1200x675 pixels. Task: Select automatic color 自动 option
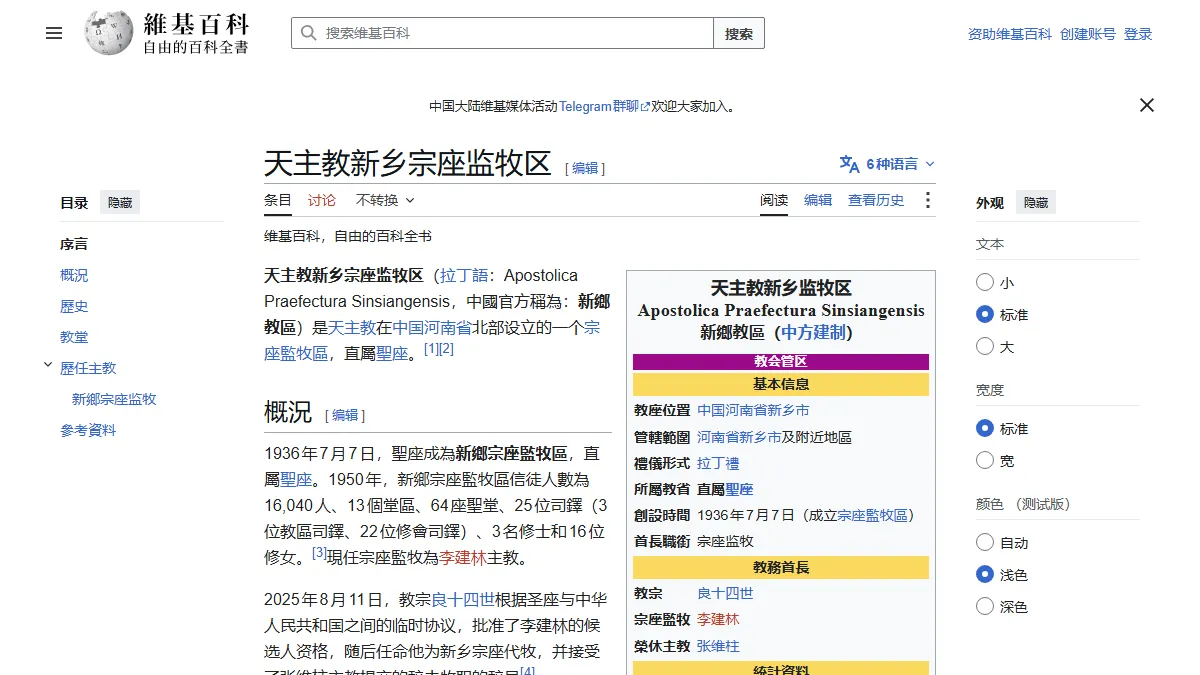point(985,542)
